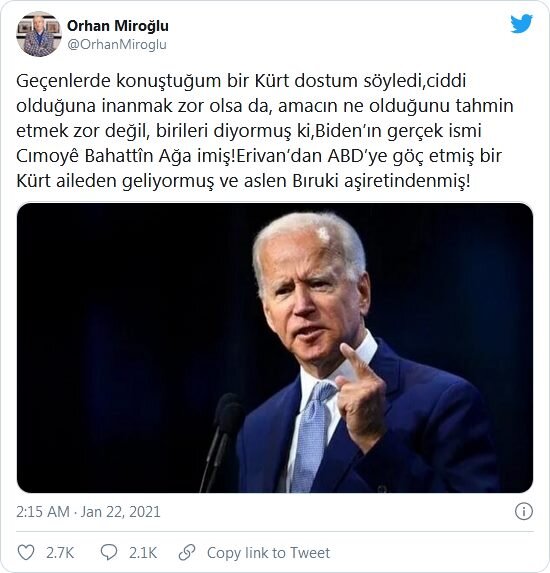Click the display name Orhan Miroğlu
550x573 pixels.
[x=118, y=26]
